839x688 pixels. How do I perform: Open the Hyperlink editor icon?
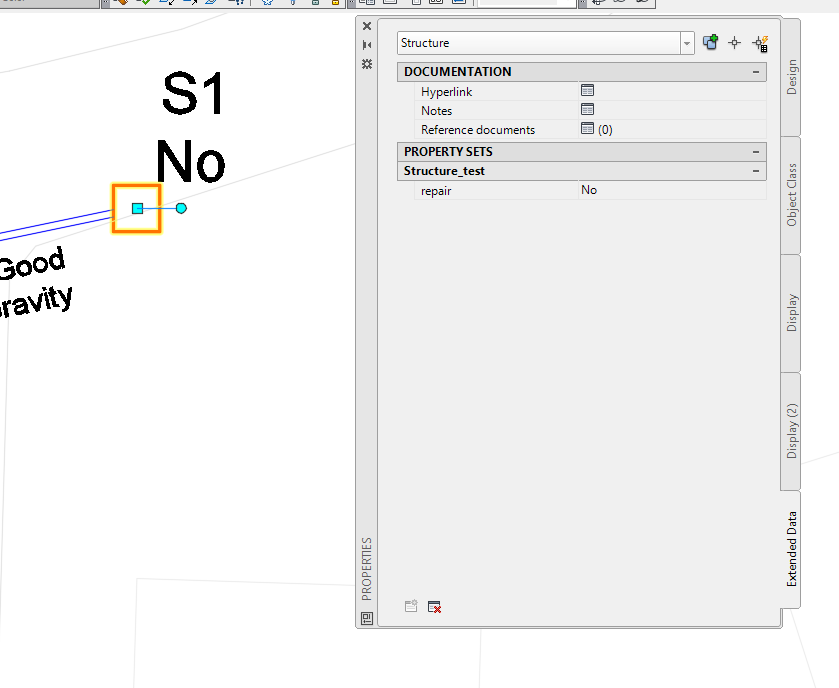[x=588, y=90]
